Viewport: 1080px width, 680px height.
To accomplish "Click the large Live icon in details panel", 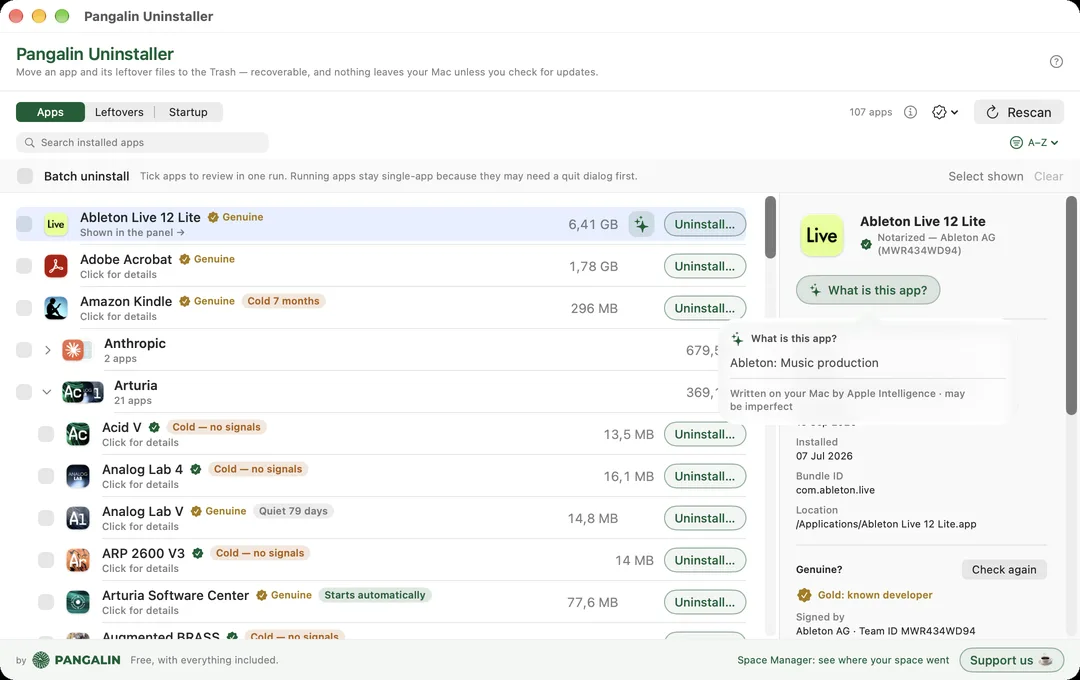I will tap(822, 236).
